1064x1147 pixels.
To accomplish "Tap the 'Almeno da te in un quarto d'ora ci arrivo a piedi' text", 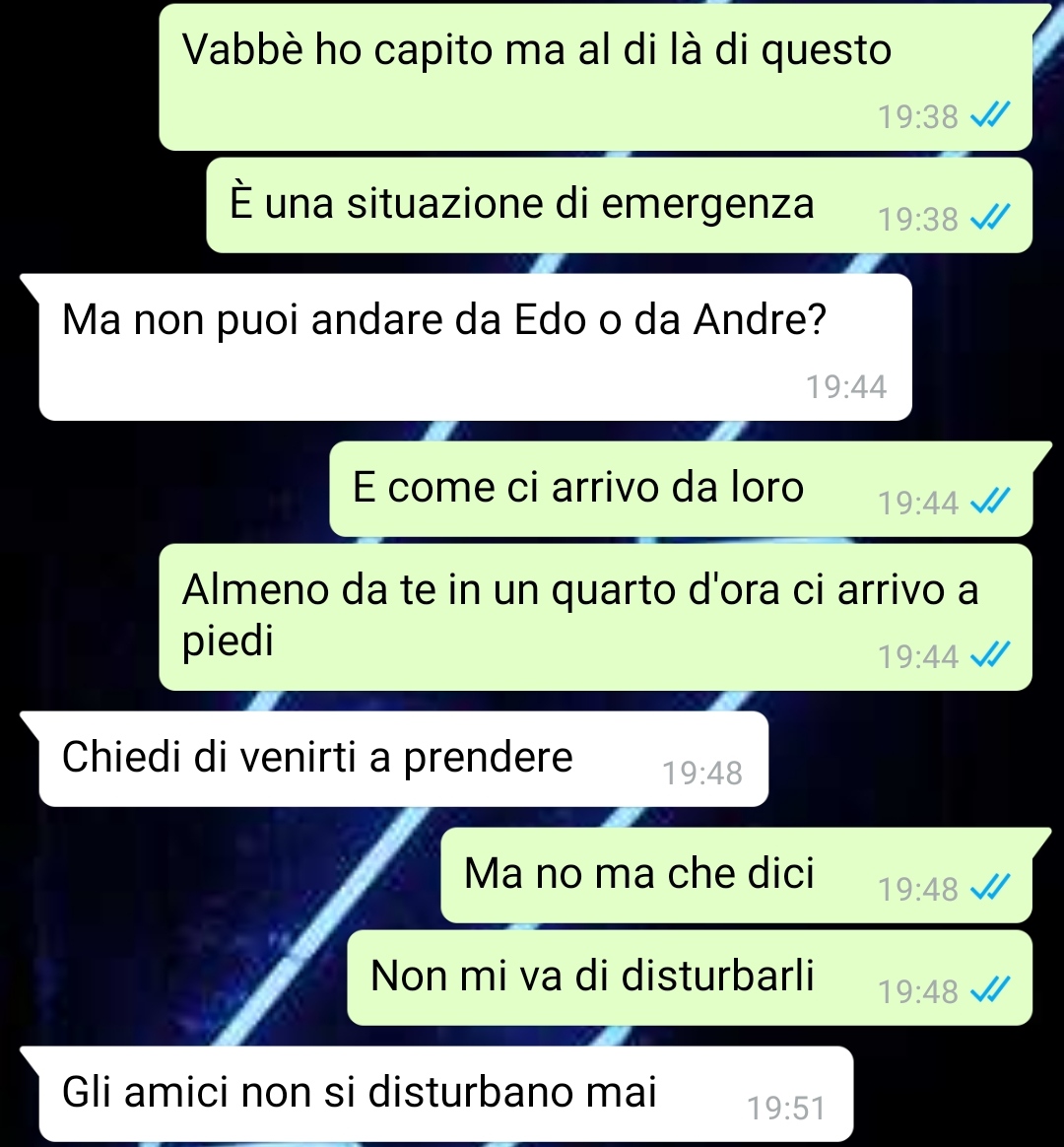I will tap(580, 615).
